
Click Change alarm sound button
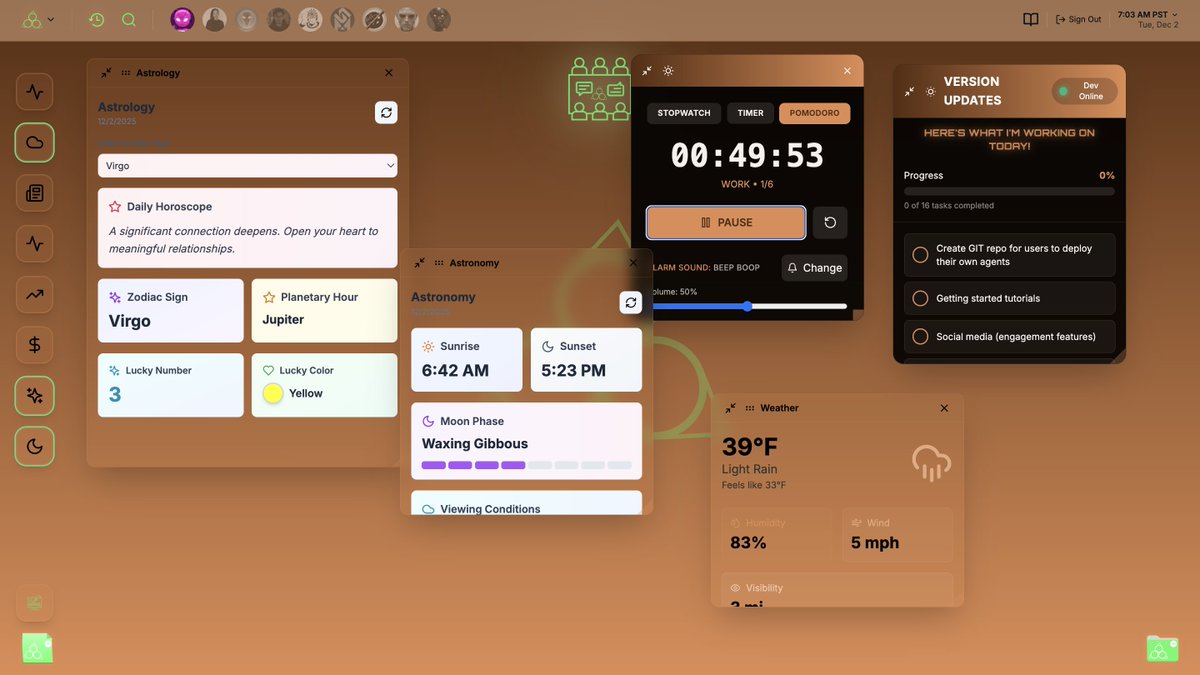814,268
